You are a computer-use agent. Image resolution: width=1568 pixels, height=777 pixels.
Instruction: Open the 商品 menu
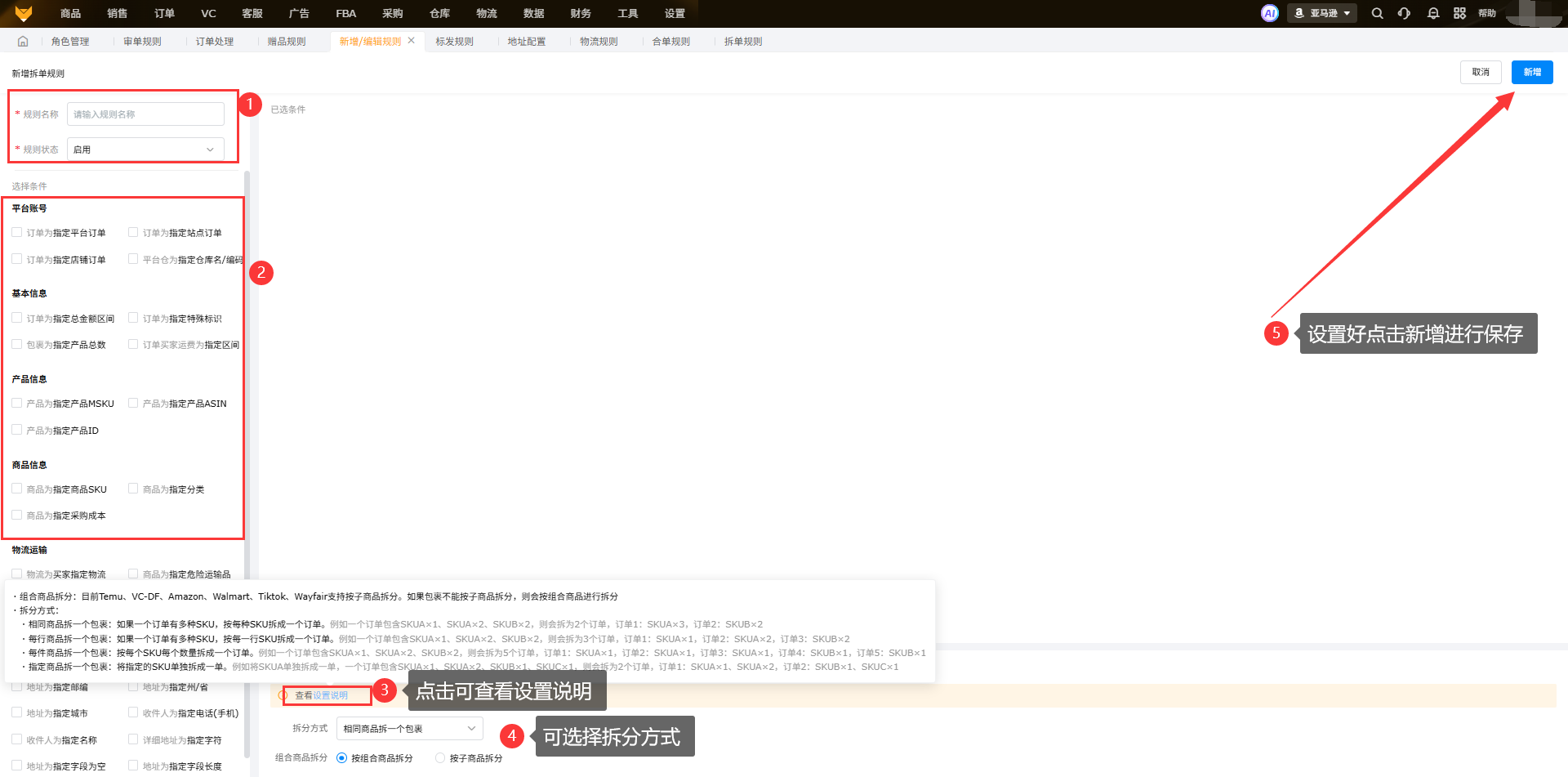70,13
